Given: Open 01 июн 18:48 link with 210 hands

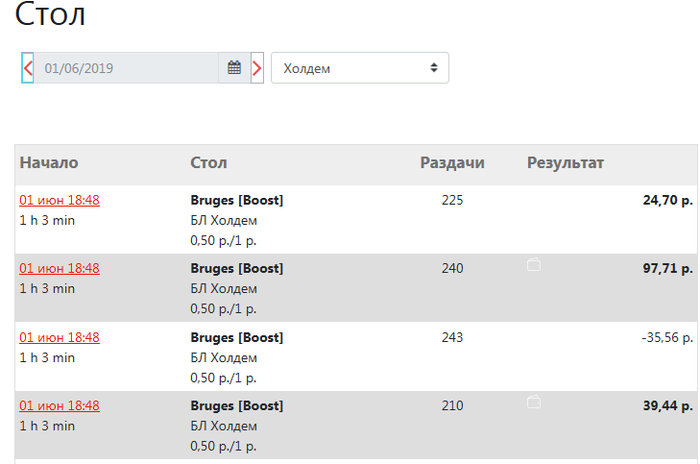Looking at the screenshot, I should (59, 405).
